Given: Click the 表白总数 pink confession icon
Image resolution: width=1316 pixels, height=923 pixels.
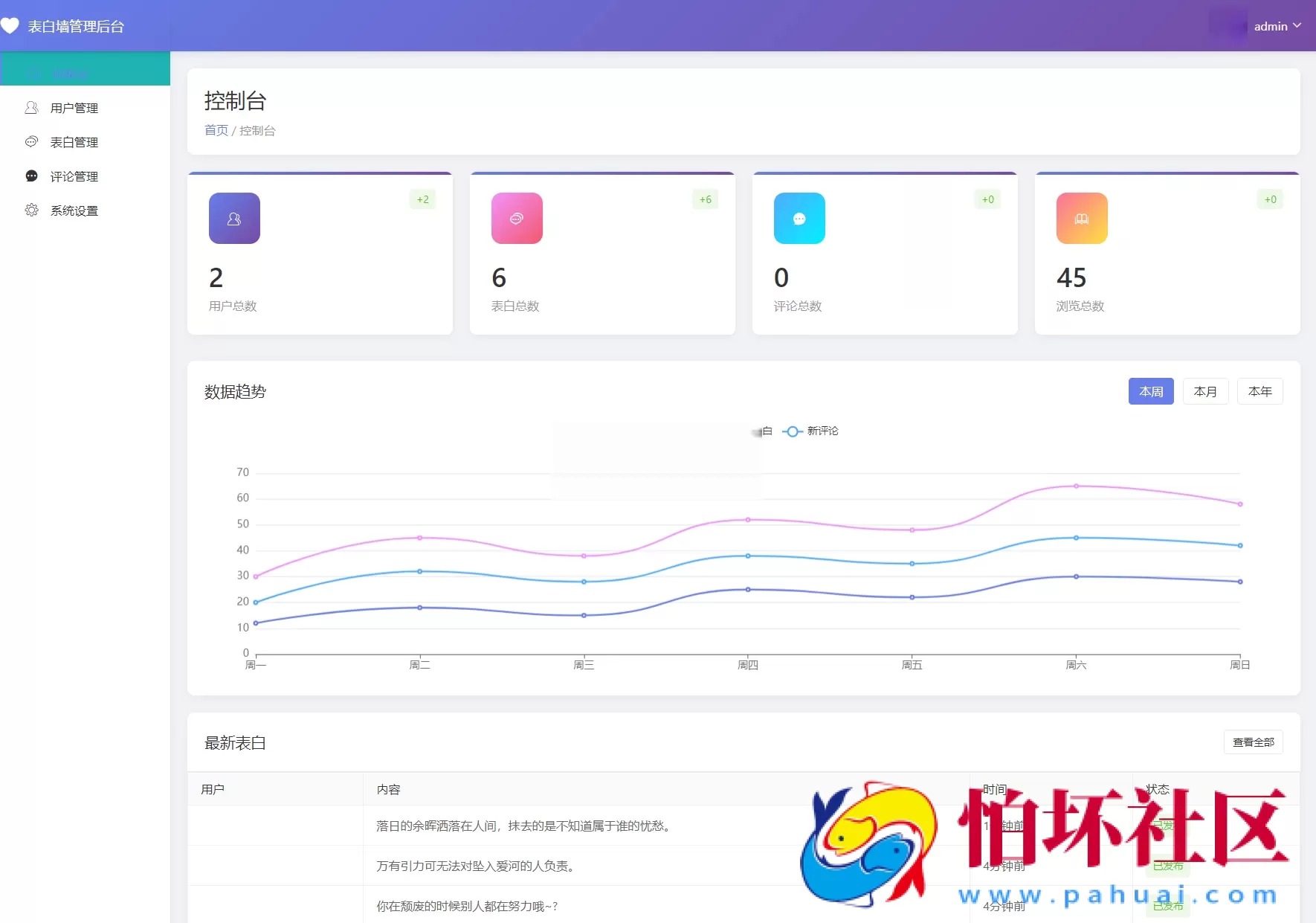Looking at the screenshot, I should click(x=516, y=218).
